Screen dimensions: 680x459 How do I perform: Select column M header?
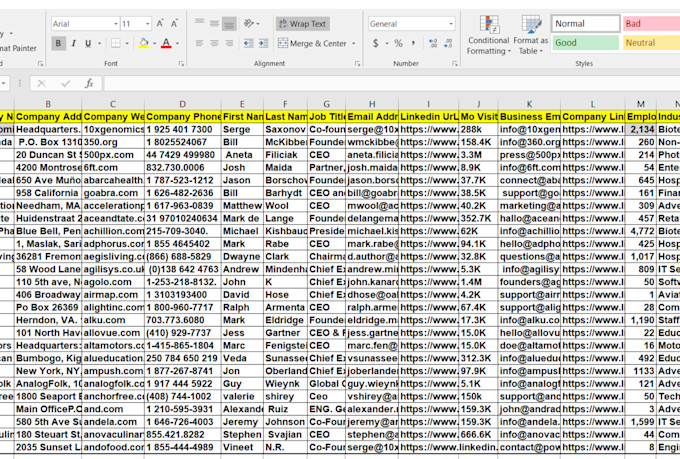click(x=641, y=104)
